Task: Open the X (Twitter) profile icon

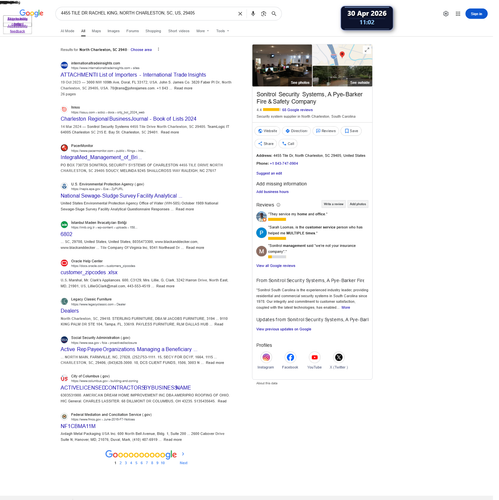Action: pos(339,357)
